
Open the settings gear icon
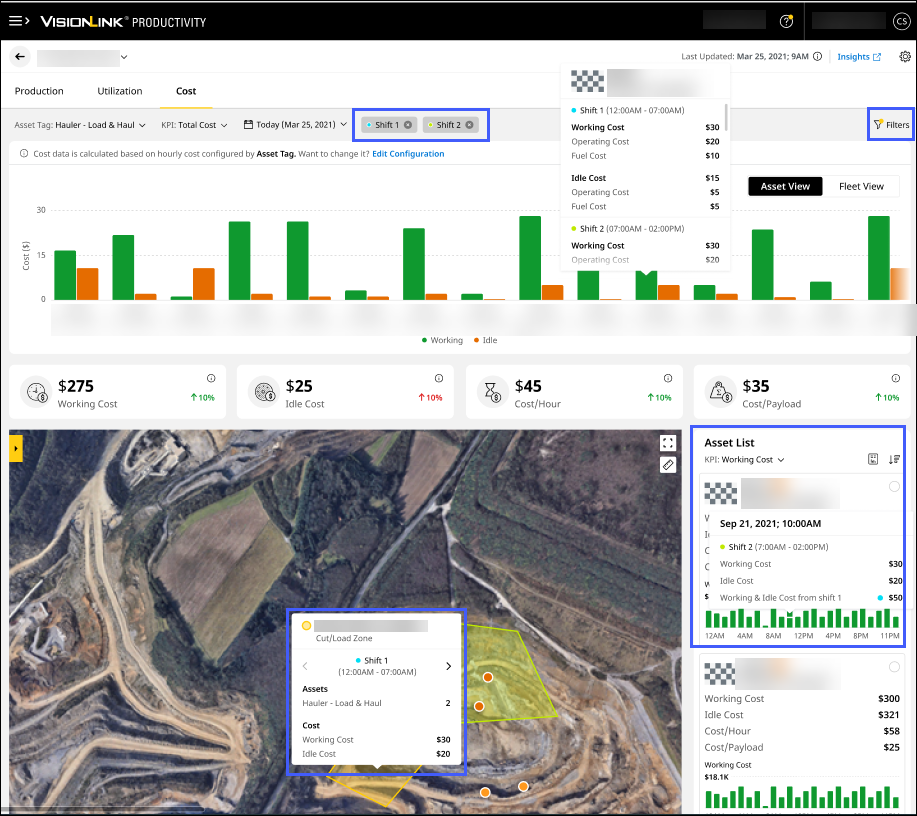point(905,57)
